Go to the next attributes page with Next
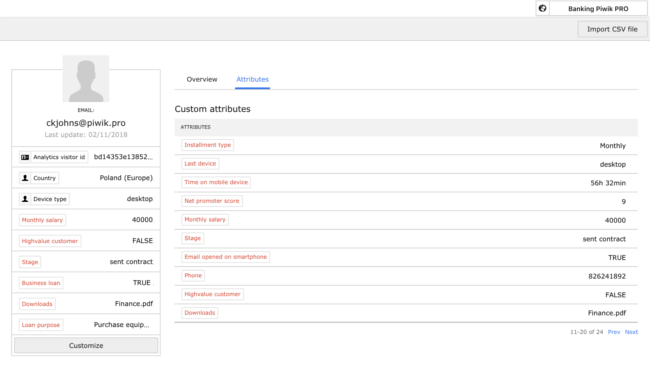Image resolution: width=650 pixels, height=366 pixels. 631,332
